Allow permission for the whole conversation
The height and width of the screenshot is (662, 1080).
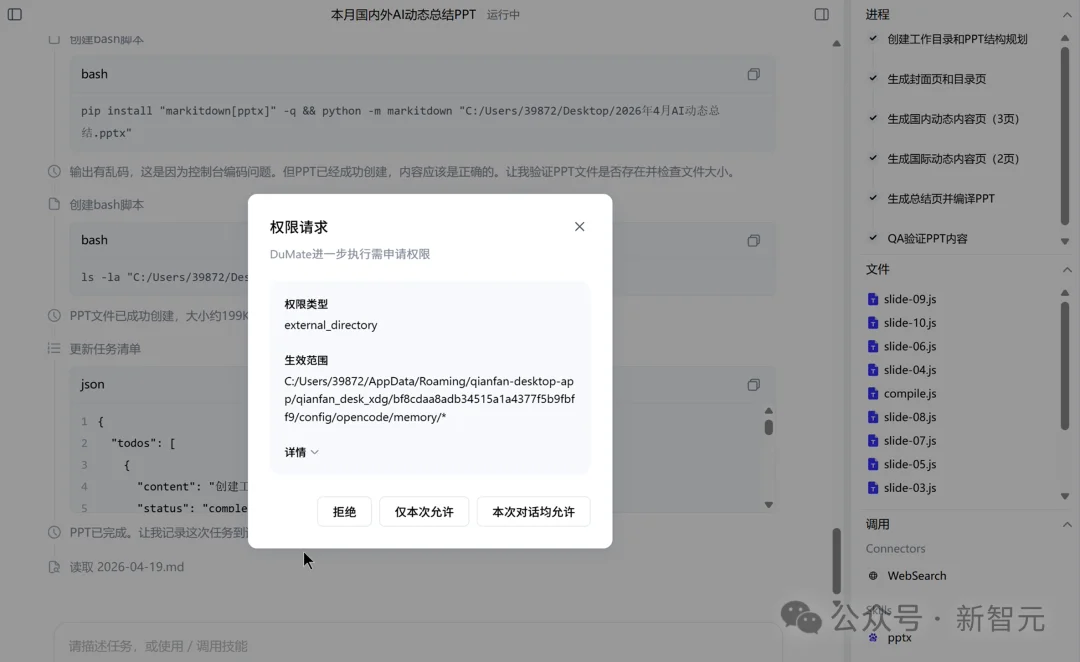(533, 511)
